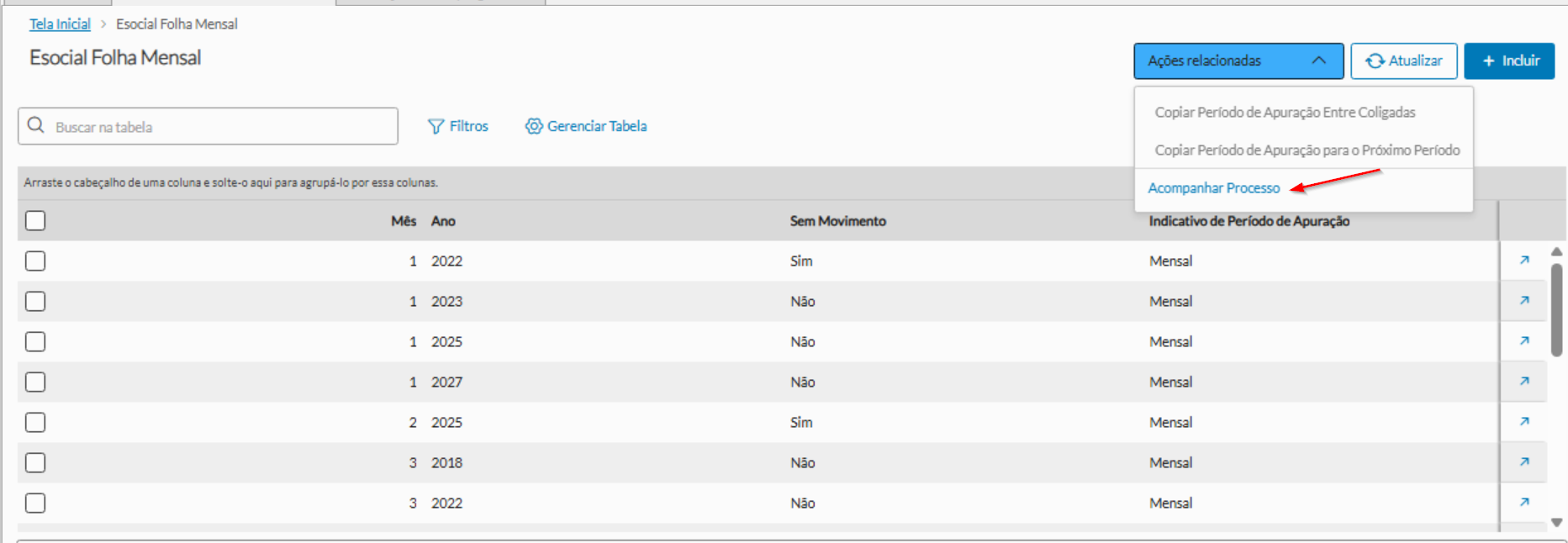
Task: Click the Filtros funnel icon
Action: pyautogui.click(x=436, y=127)
